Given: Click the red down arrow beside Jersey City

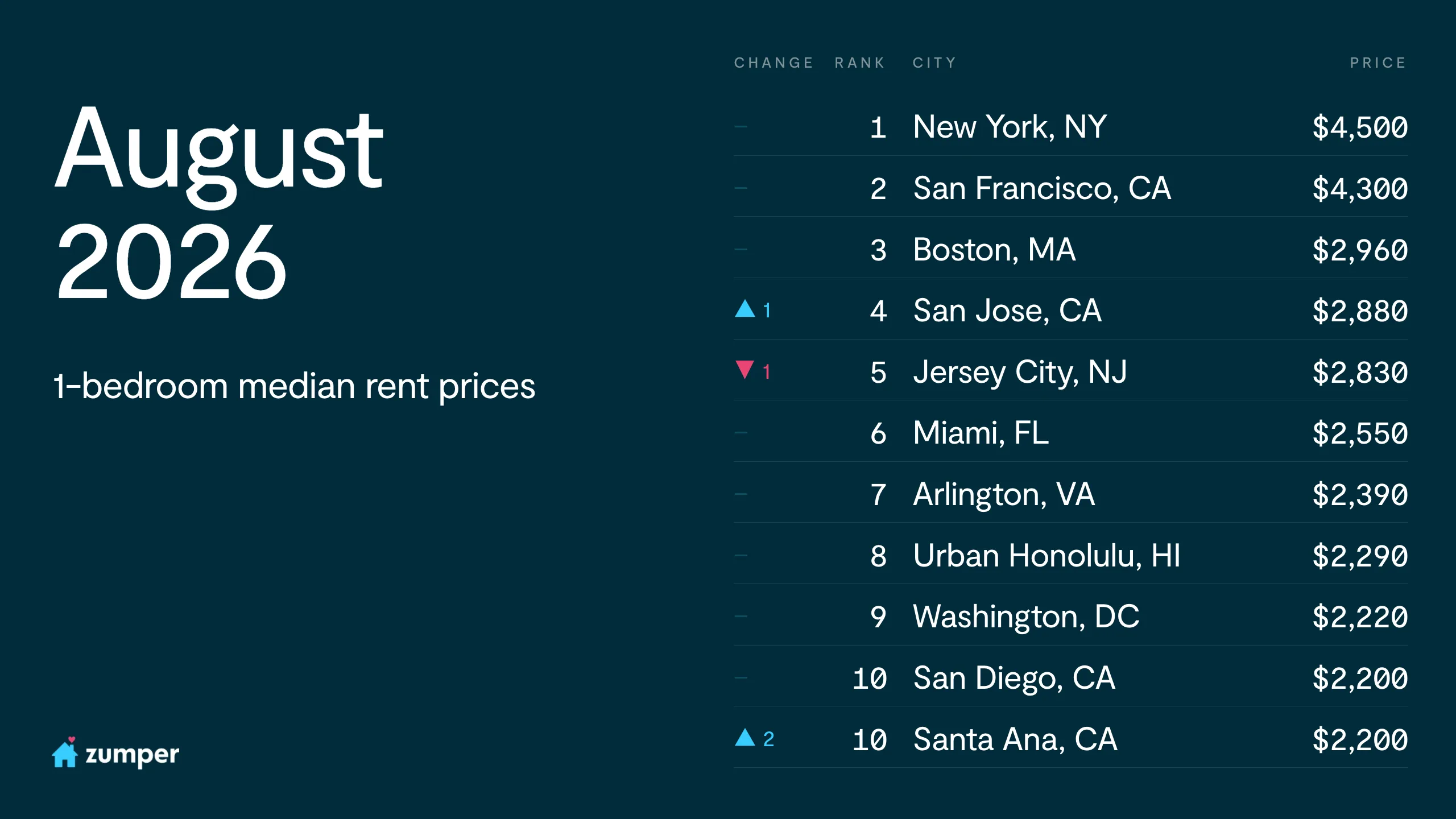Looking at the screenshot, I should tap(745, 370).
